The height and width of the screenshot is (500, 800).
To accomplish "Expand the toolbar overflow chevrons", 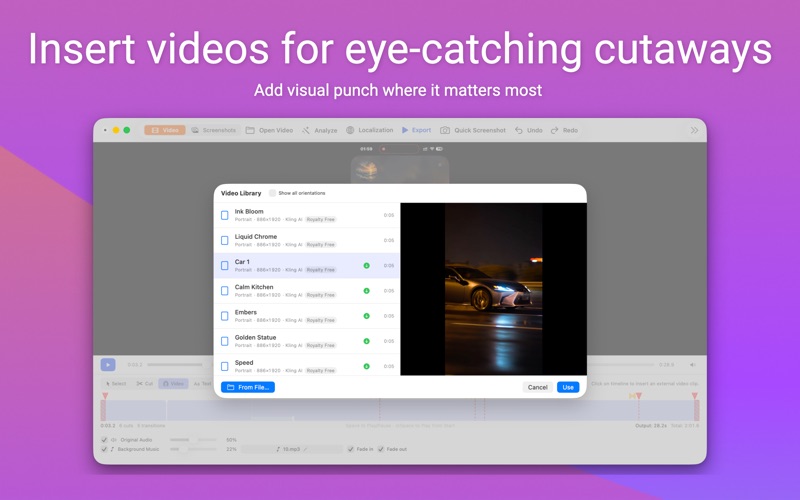I will (694, 130).
